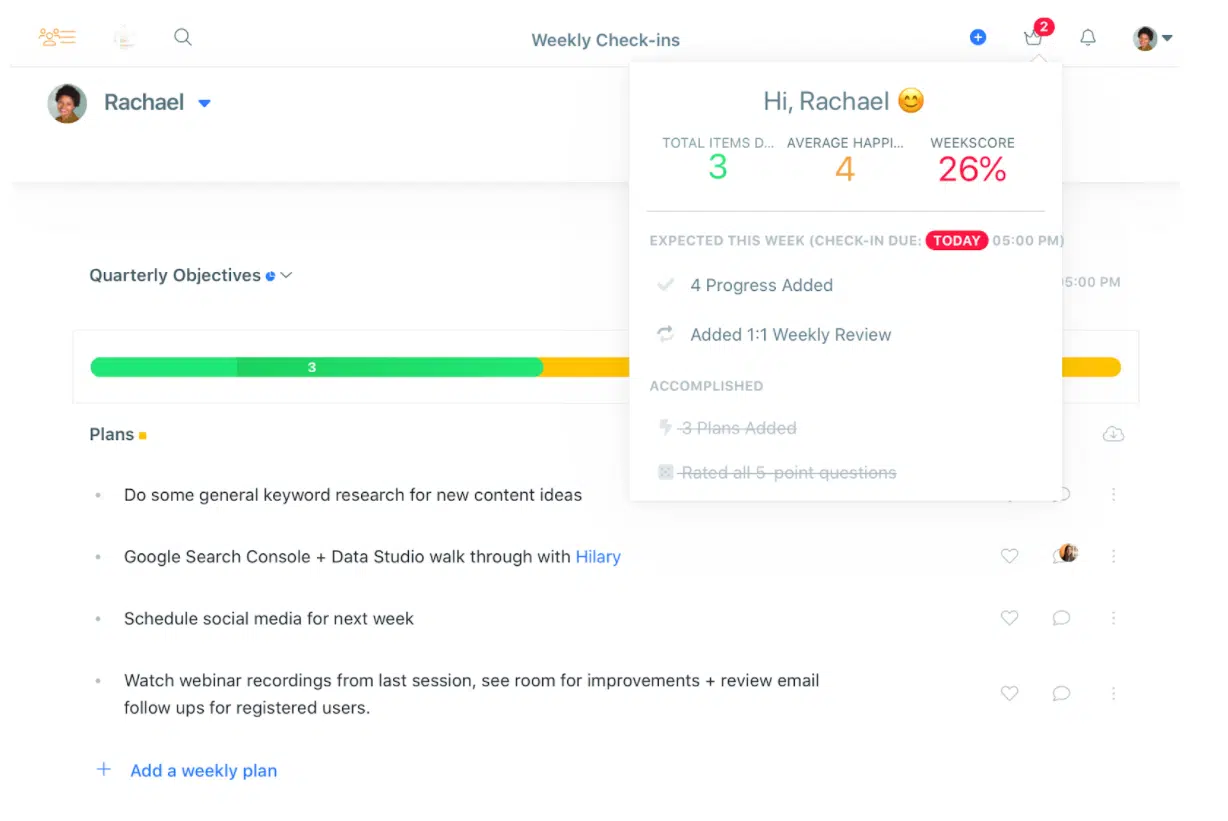Viewport: 1228px width, 821px height.
Task: Click the Weekscore 26% value
Action: [x=972, y=169]
